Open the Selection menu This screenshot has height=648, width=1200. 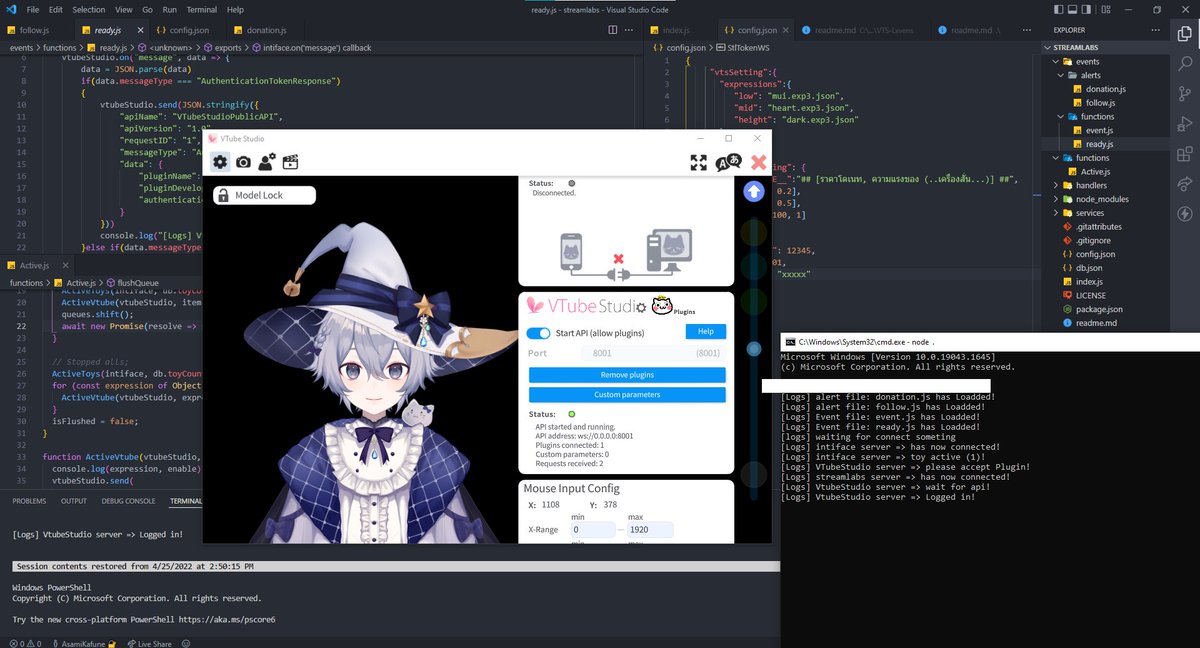pyautogui.click(x=89, y=9)
